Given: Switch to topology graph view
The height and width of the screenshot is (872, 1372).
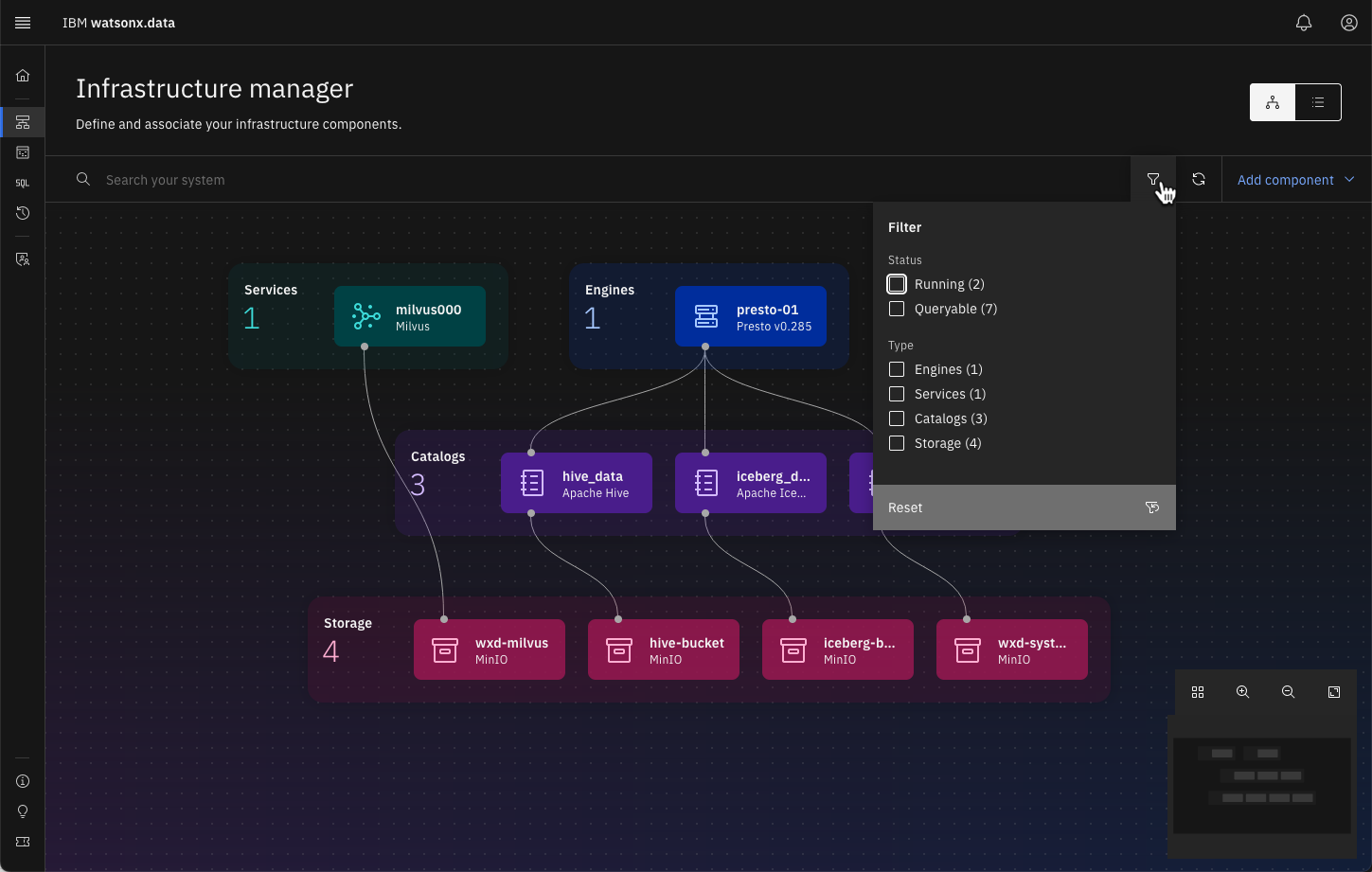Looking at the screenshot, I should [x=1273, y=102].
